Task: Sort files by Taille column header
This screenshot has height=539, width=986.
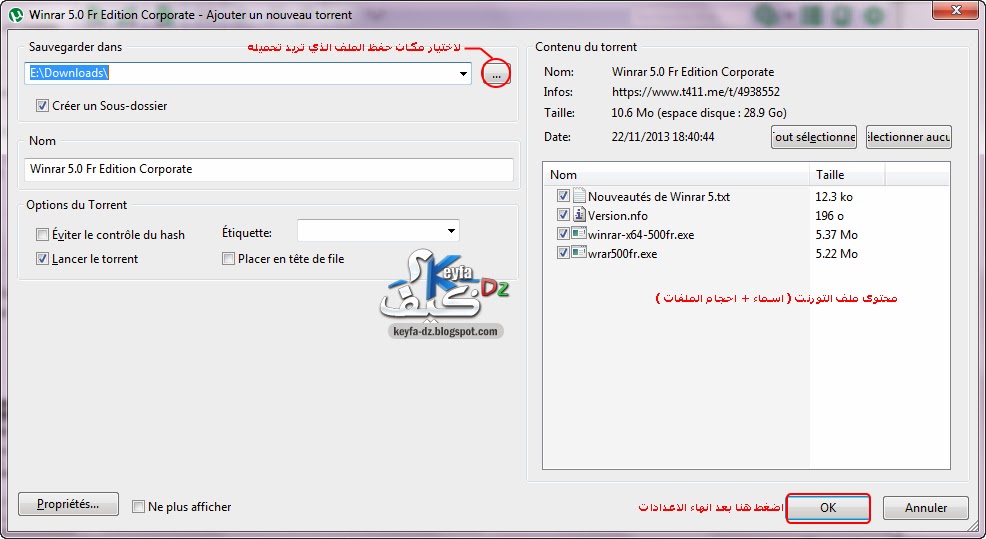Action: (x=847, y=175)
